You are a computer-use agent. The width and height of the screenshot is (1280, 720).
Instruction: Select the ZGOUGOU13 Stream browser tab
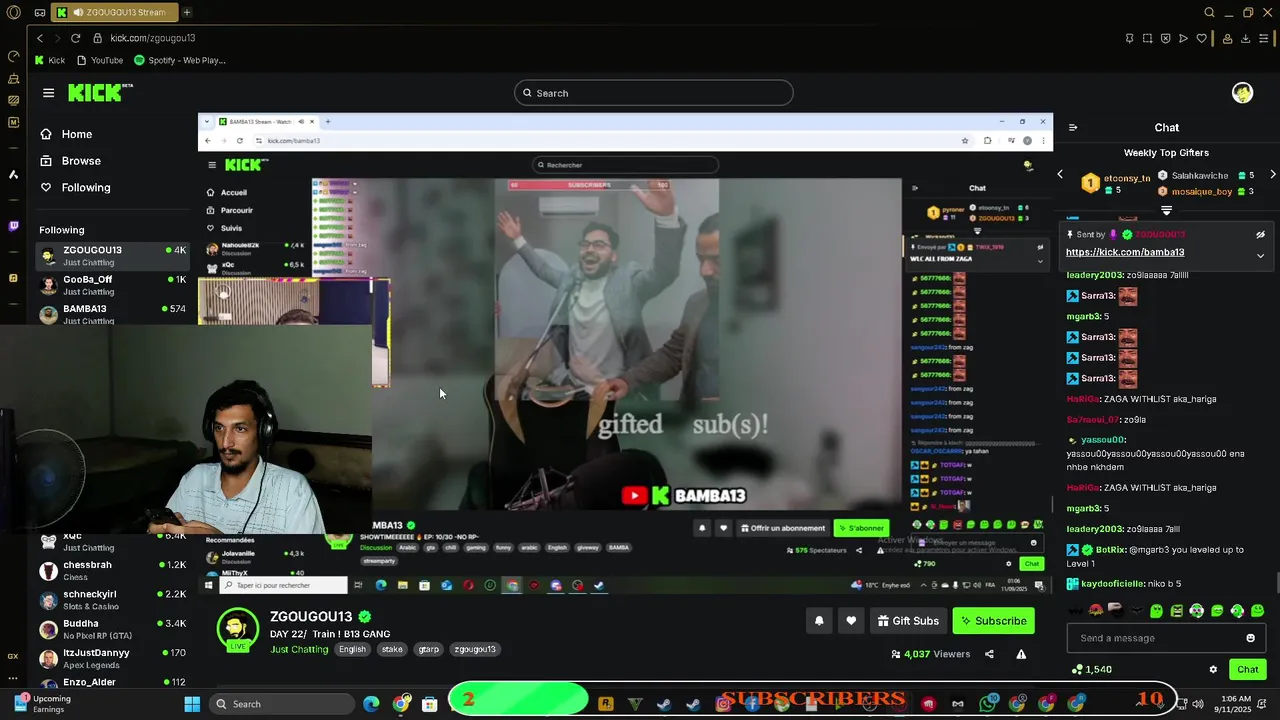pyautogui.click(x=115, y=13)
